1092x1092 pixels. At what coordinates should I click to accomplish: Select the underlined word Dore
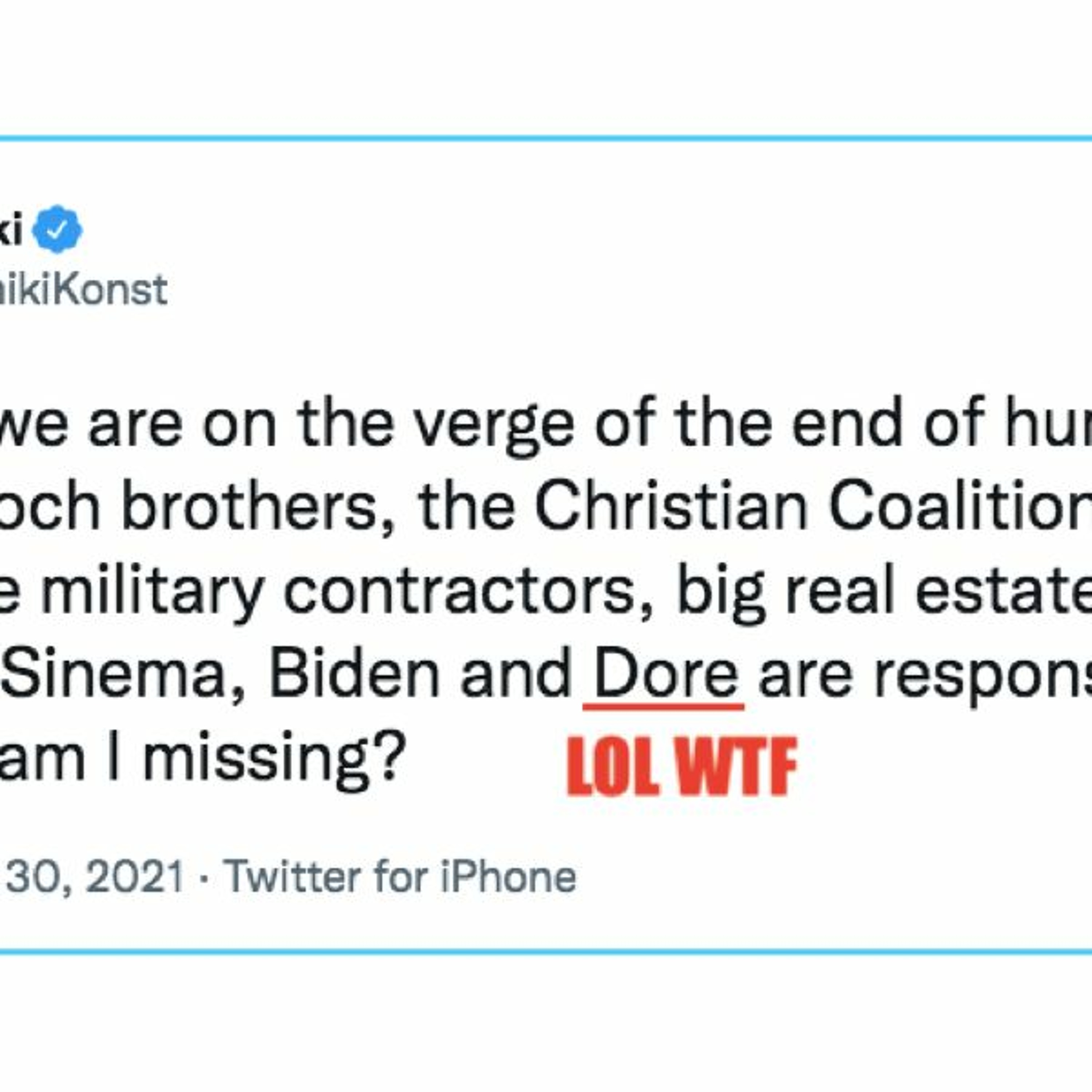coord(665,676)
